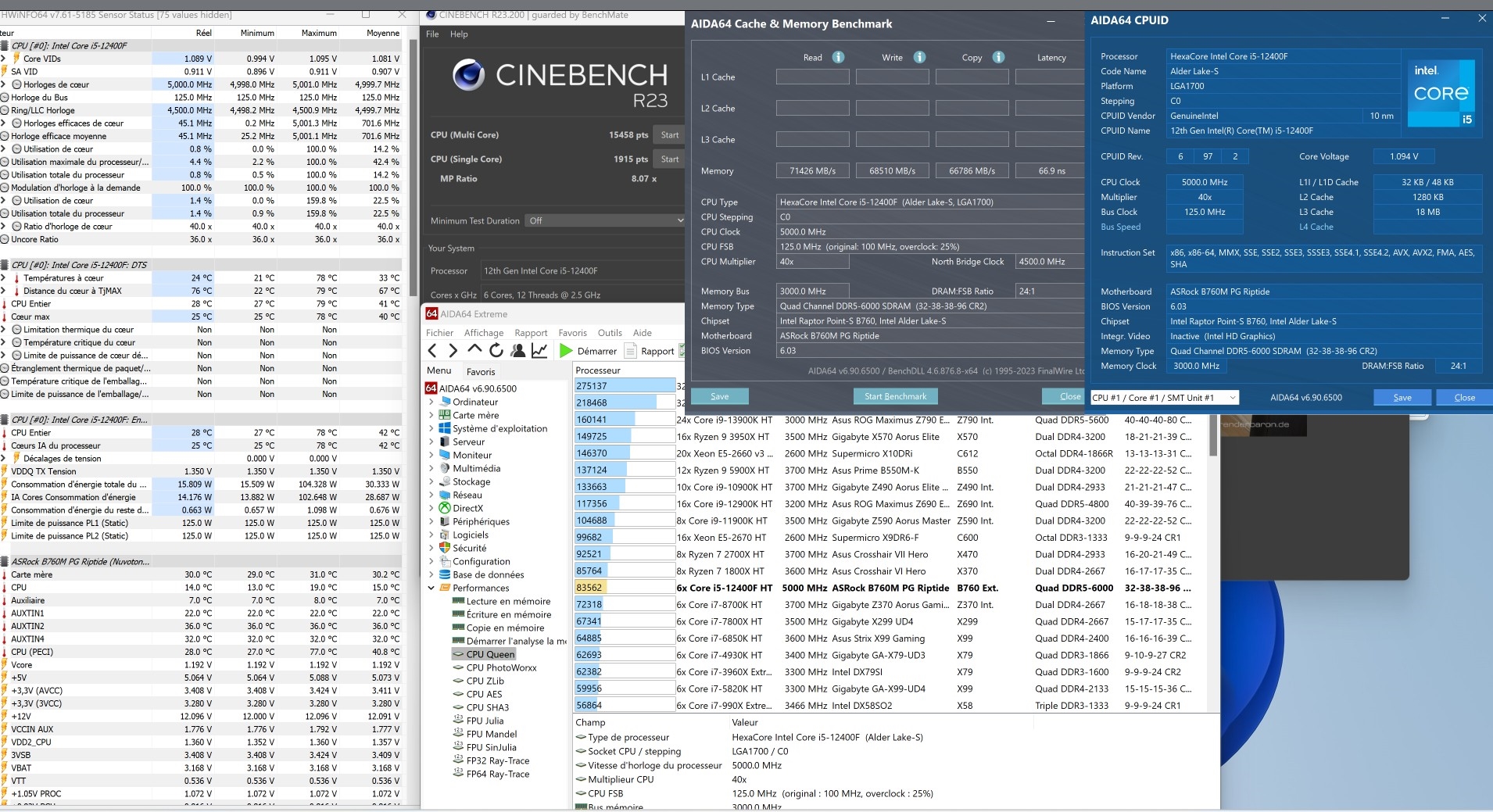Open the CPU #1 / Core #1 selector
1493x812 pixels.
pyautogui.click(x=1164, y=397)
